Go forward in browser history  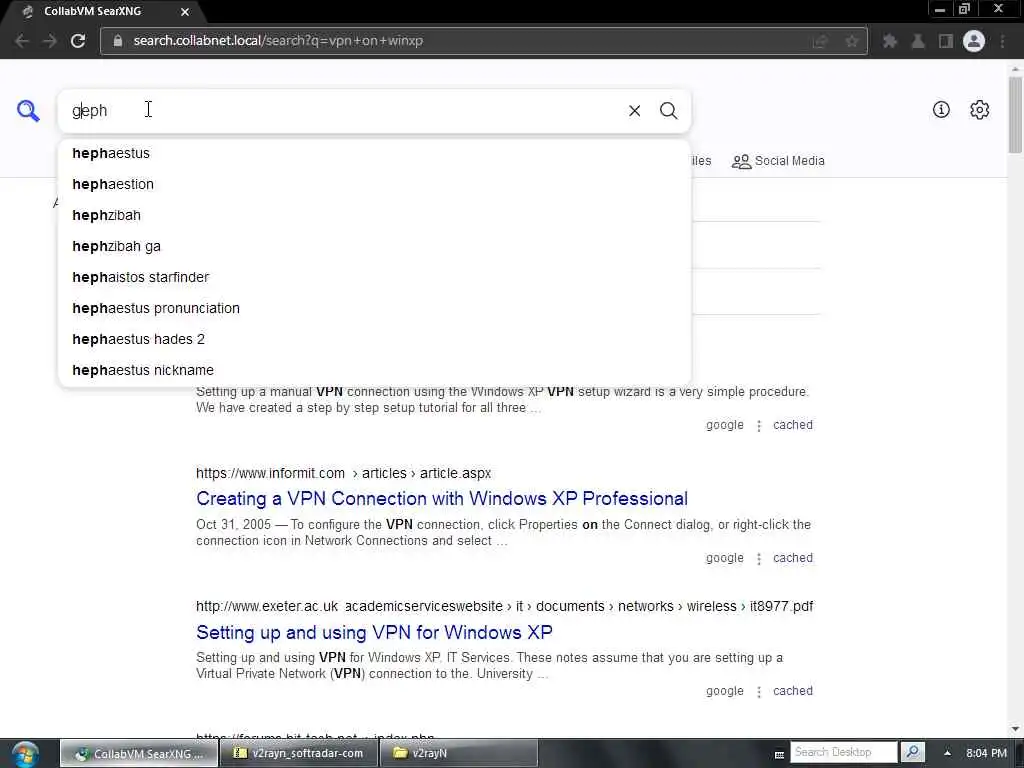50,40
